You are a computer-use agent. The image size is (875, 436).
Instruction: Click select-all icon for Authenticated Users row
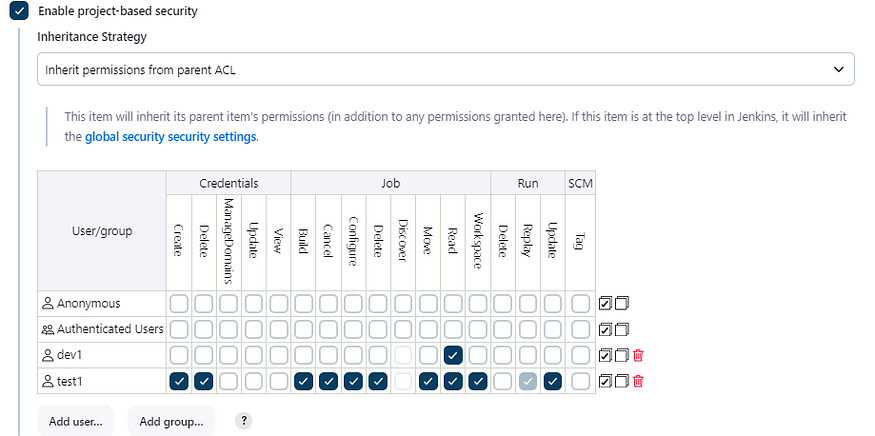605,329
